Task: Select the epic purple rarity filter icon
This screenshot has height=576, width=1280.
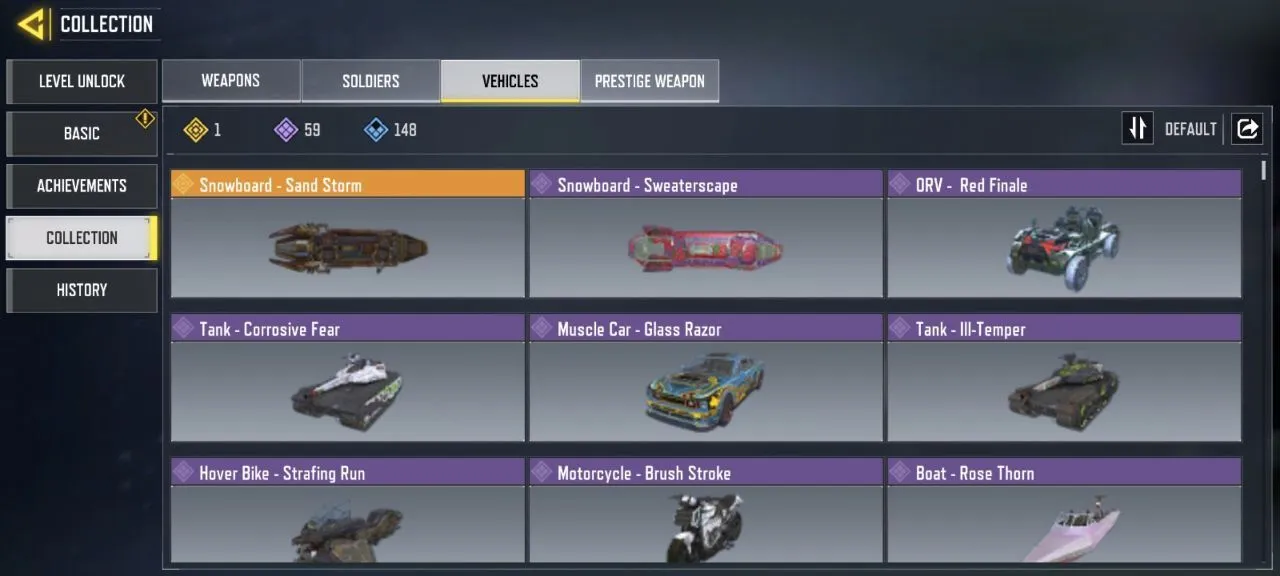Action: (286, 129)
